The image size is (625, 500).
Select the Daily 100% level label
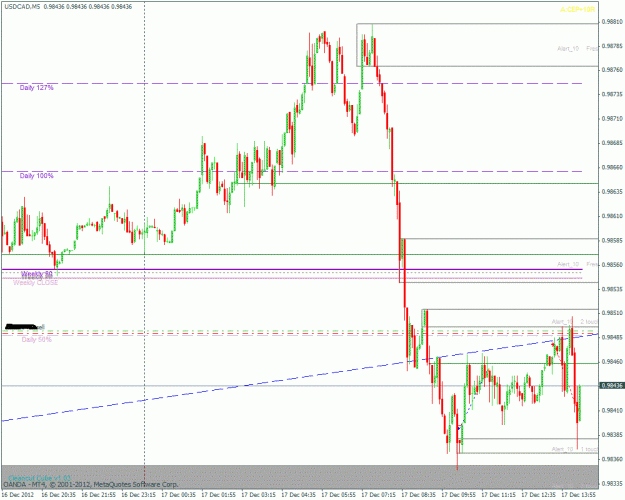point(36,176)
